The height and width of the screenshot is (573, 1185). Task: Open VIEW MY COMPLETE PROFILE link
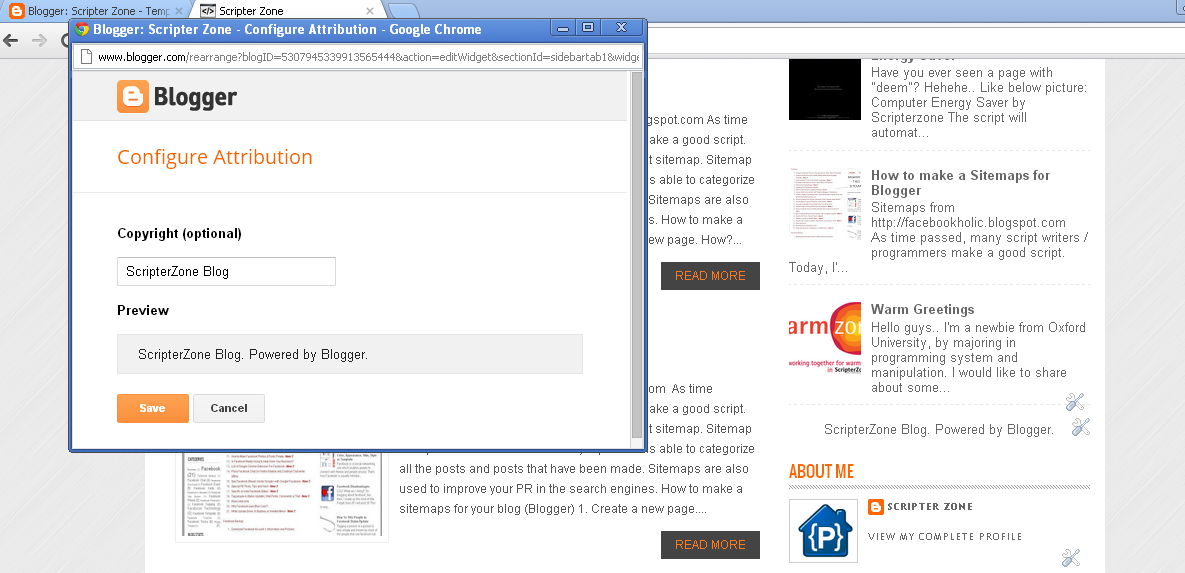(x=945, y=537)
